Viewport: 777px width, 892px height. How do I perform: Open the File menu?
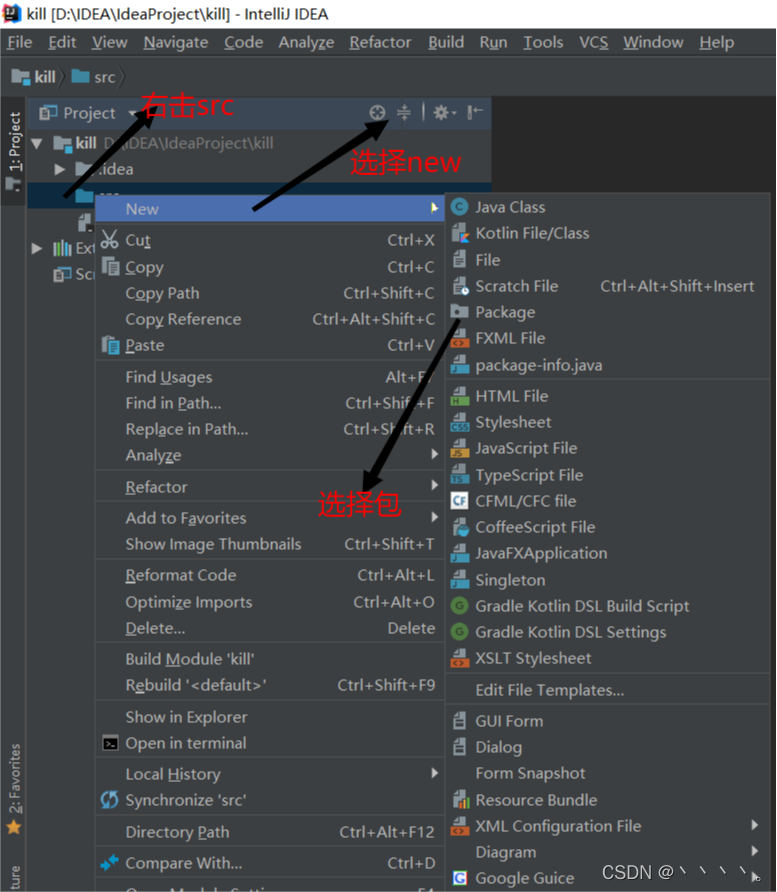[20, 42]
